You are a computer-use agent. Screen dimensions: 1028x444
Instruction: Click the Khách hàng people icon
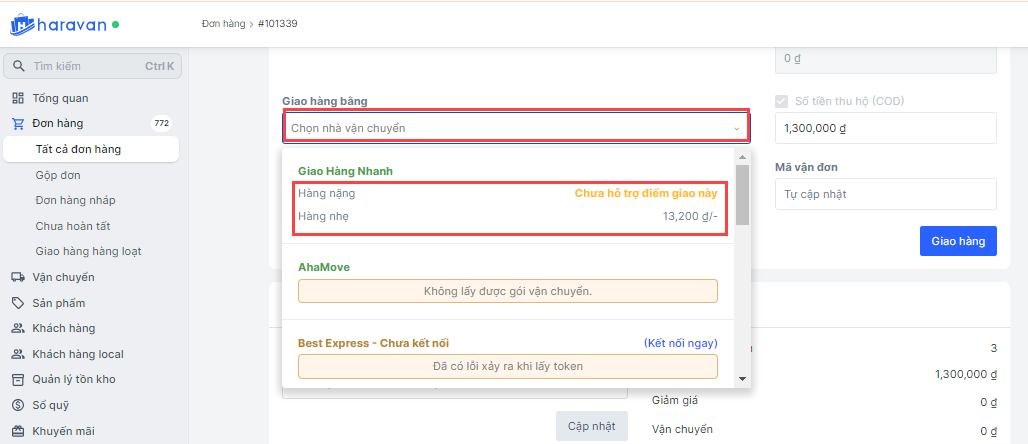[18, 328]
